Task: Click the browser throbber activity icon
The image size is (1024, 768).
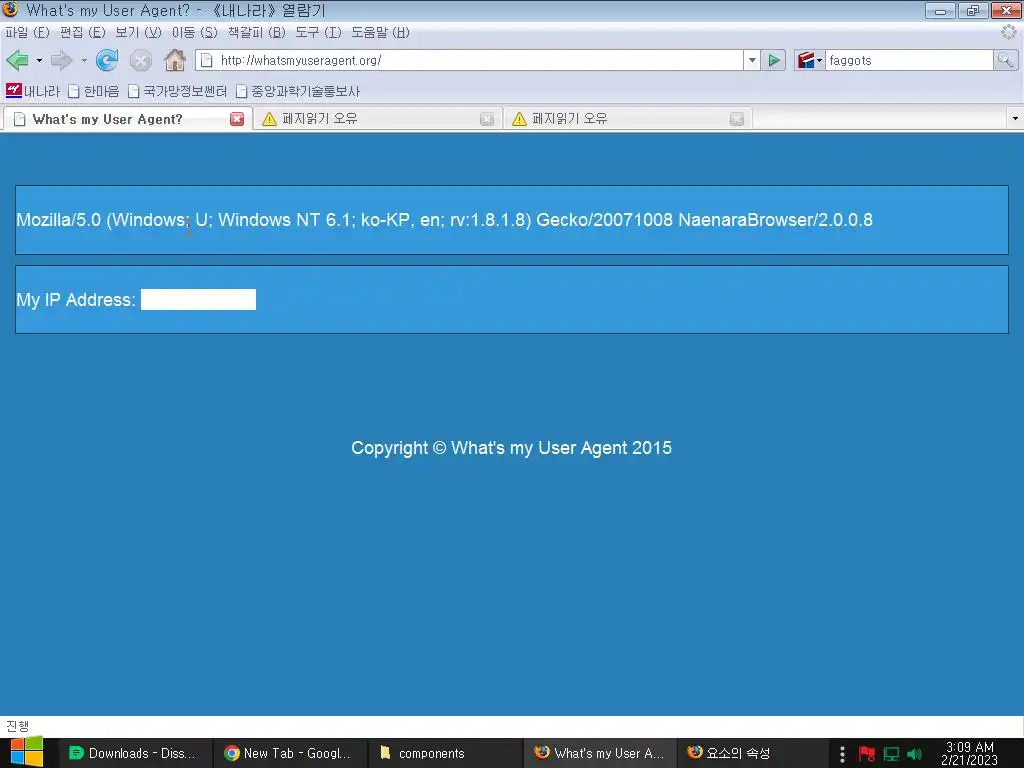Action: (x=1008, y=32)
